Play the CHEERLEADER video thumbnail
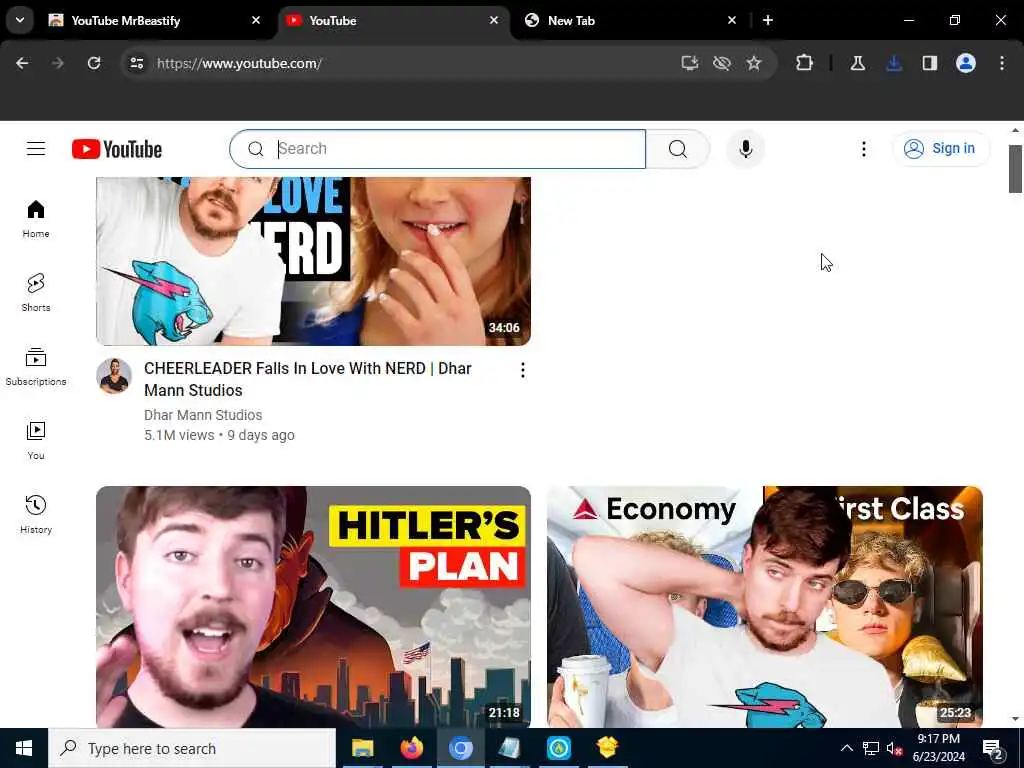 coord(313,261)
